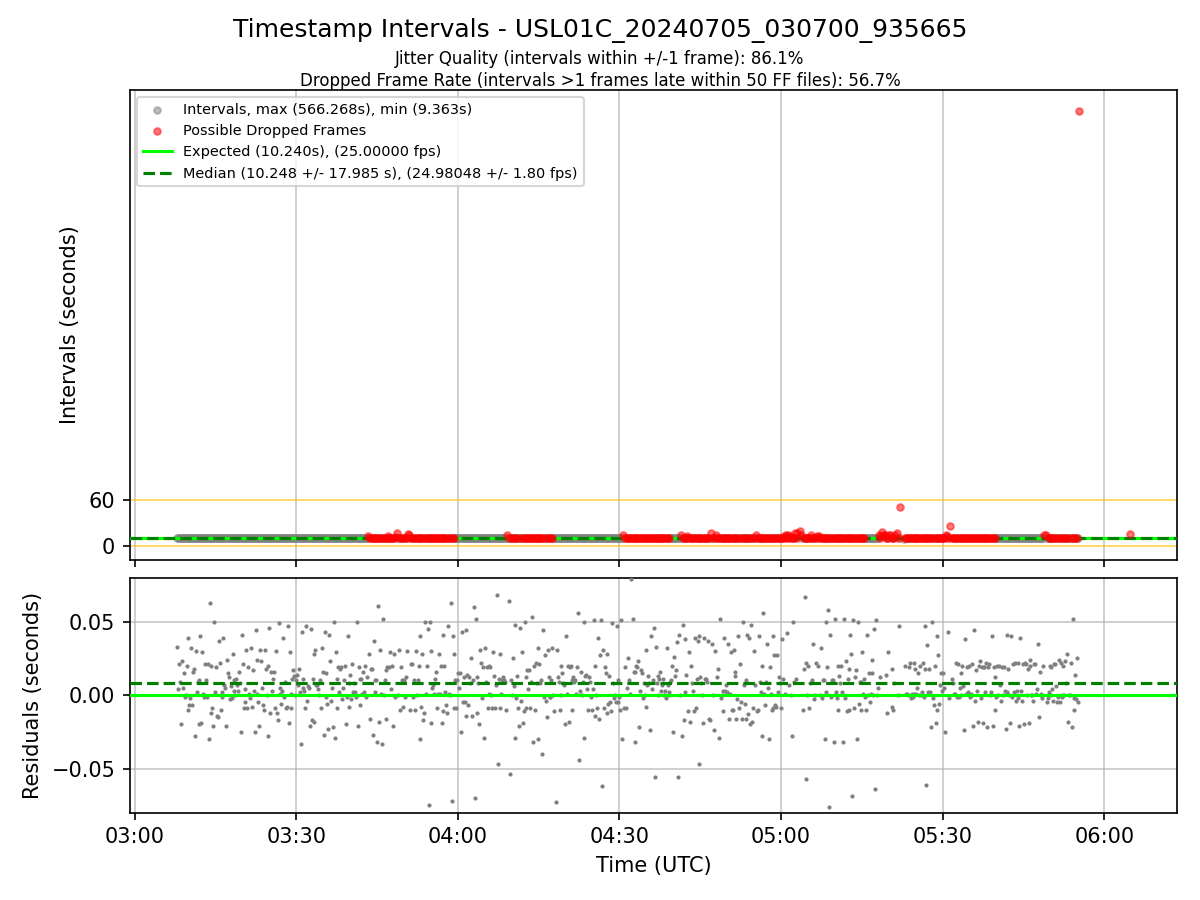
Task: Click the '03:30' time tick label
Action: (x=296, y=835)
